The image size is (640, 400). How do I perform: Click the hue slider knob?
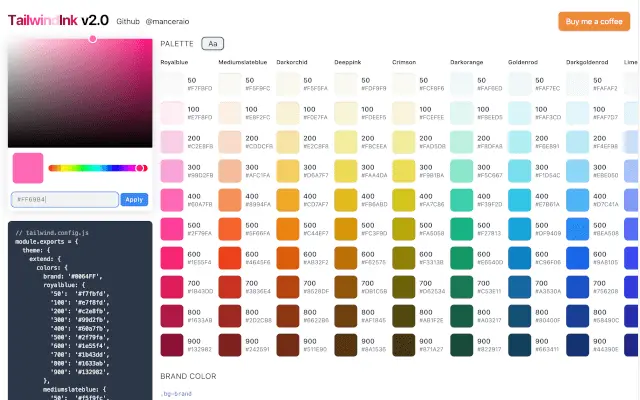pos(140,168)
